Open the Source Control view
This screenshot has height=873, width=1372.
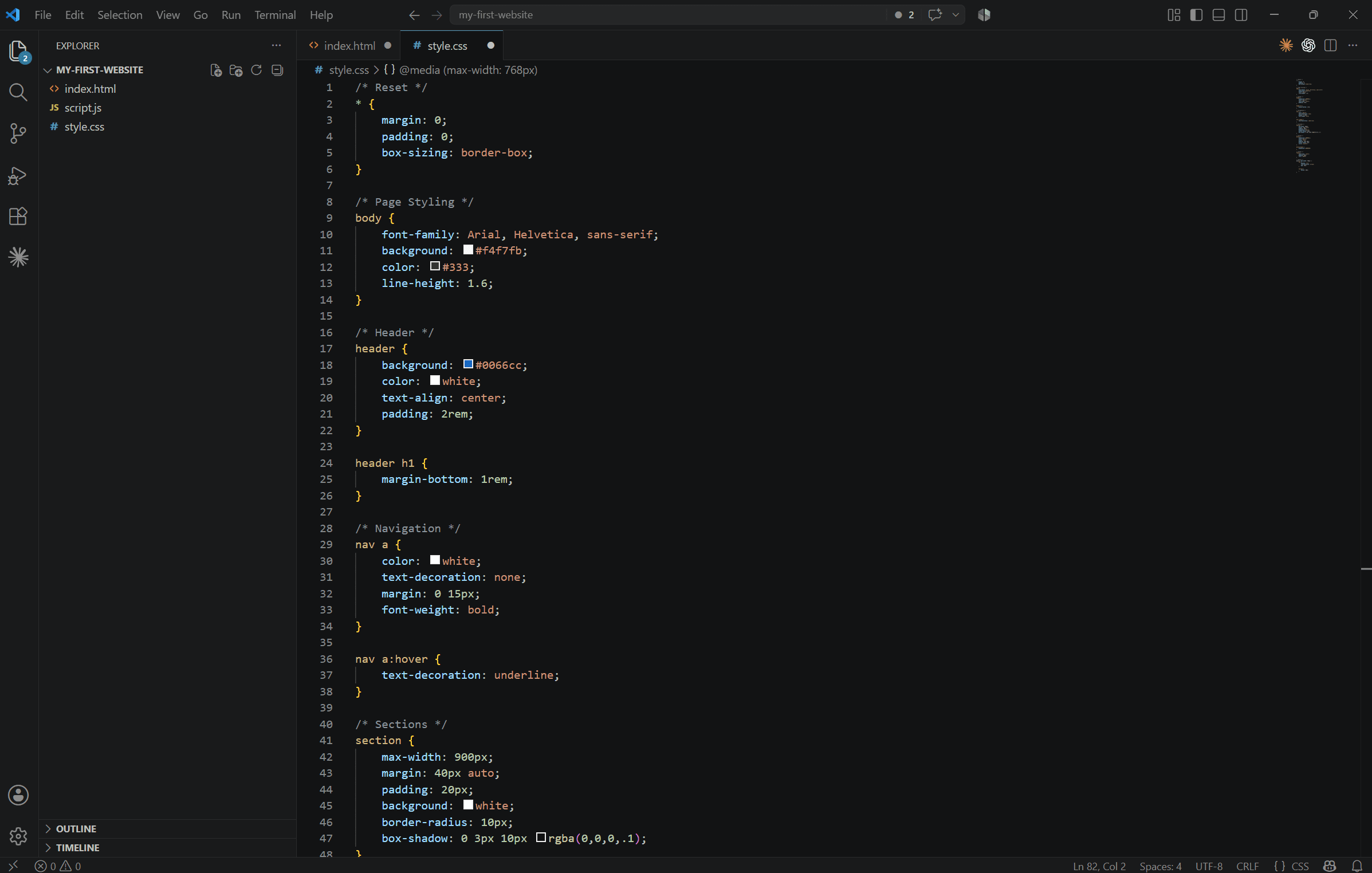[x=18, y=133]
